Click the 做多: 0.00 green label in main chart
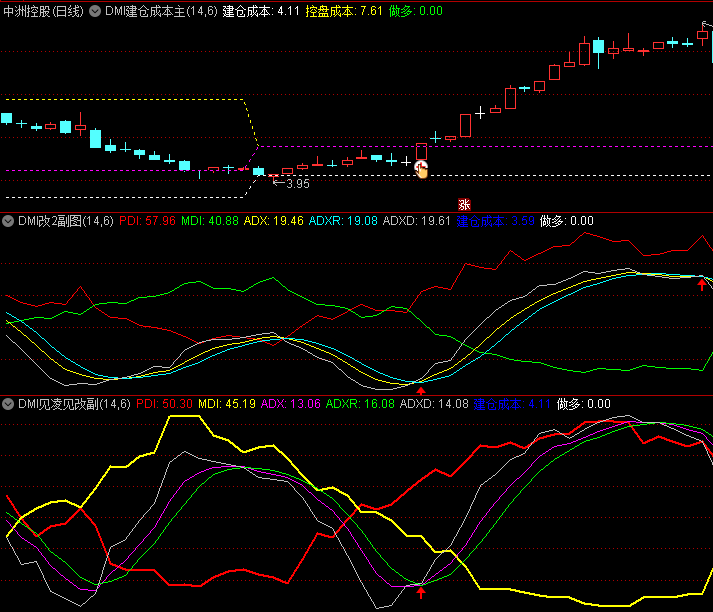Screen dimensions: 713x612 coord(416,11)
